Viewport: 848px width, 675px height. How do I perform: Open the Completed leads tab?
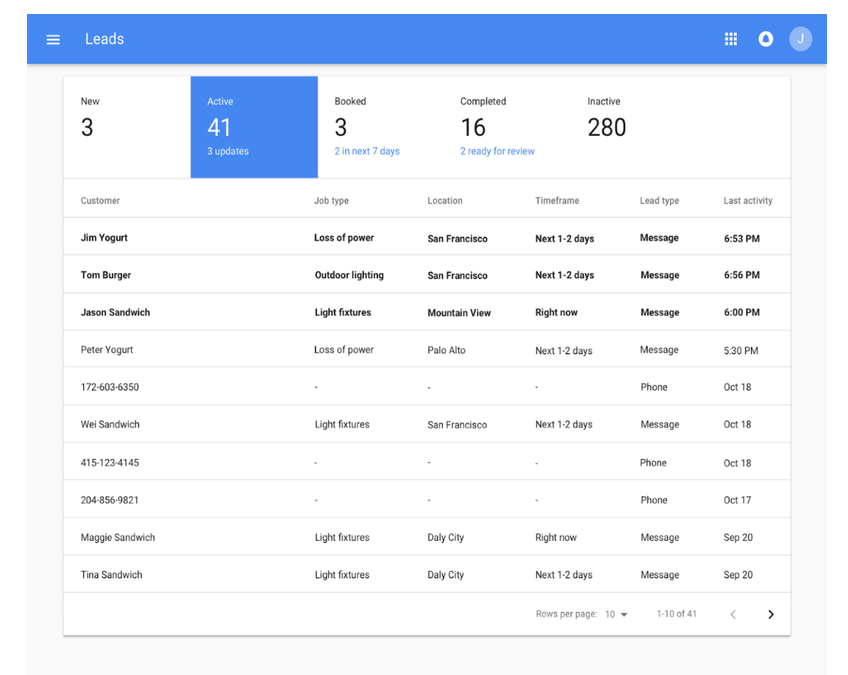click(x=507, y=127)
